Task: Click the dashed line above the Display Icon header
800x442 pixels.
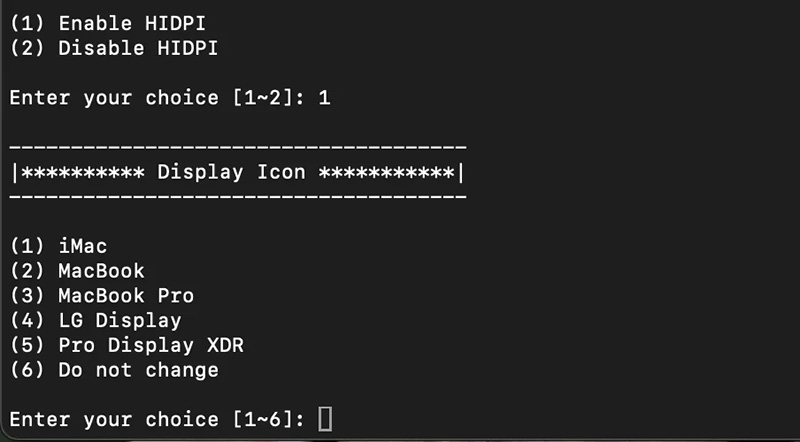Action: (238, 148)
